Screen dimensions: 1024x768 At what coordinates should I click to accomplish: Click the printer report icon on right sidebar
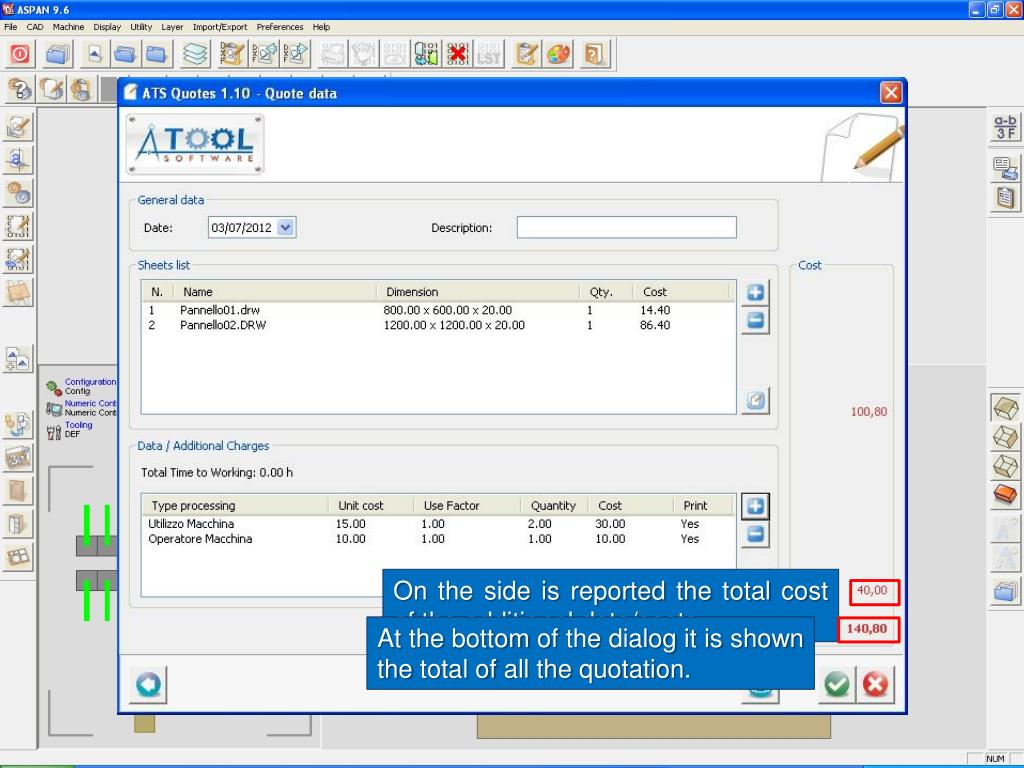pyautogui.click(x=1006, y=168)
